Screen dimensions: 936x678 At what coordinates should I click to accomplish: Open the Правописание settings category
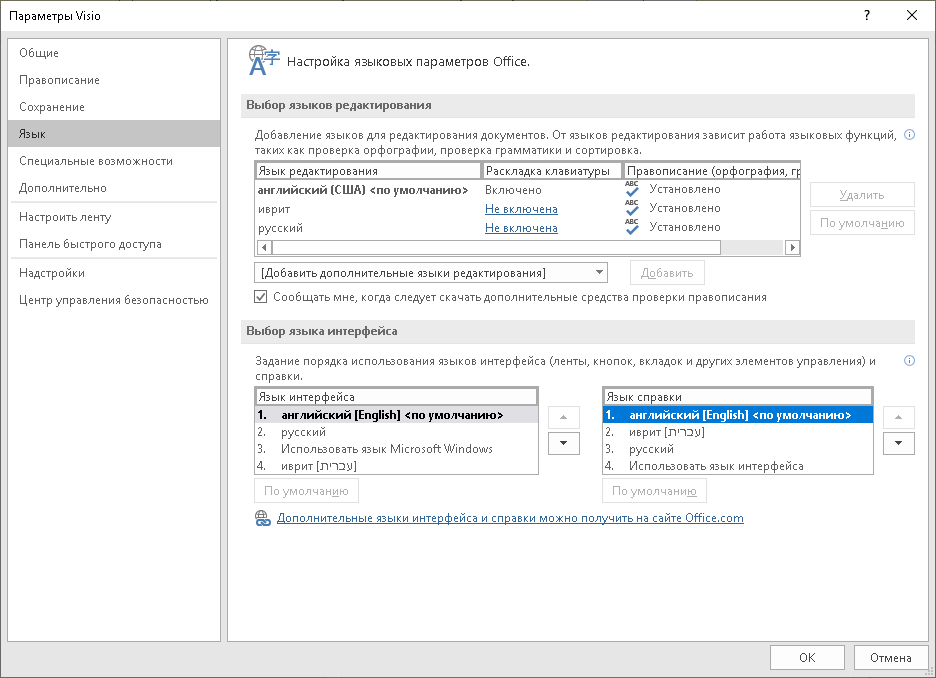114,79
